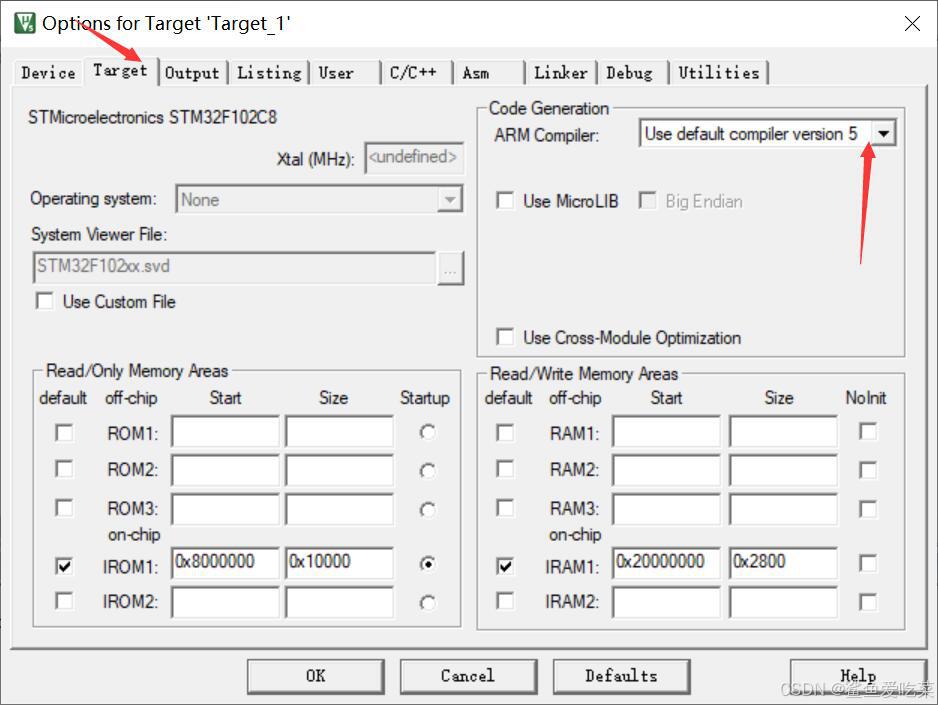
Task: Close the Options for Target dialog
Action: click(x=912, y=24)
